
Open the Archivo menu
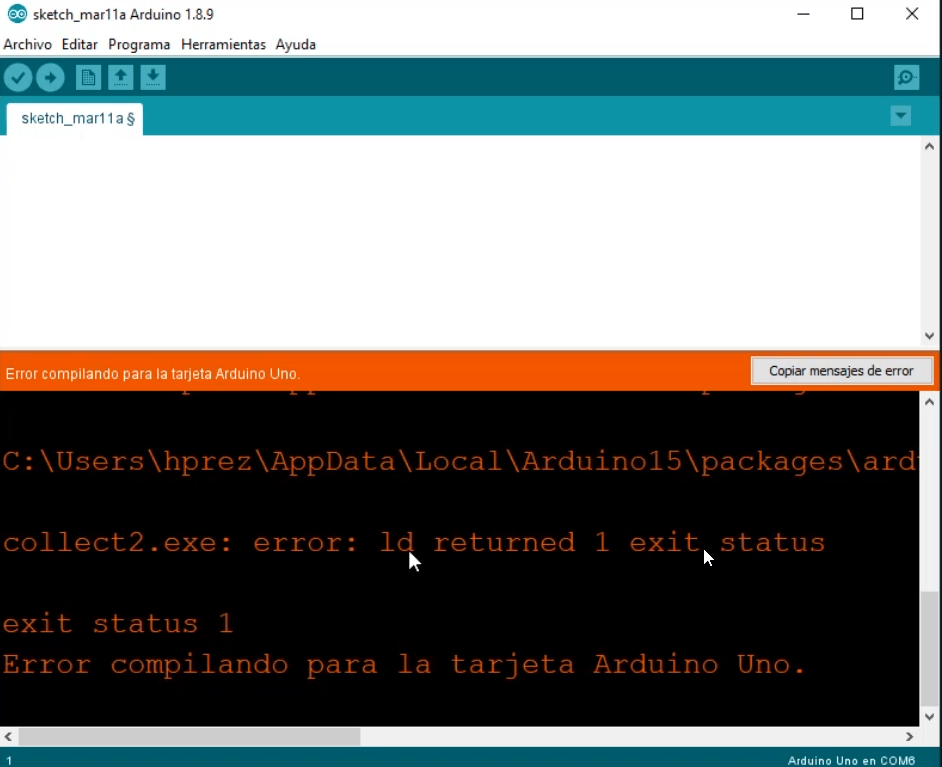pyautogui.click(x=28, y=44)
